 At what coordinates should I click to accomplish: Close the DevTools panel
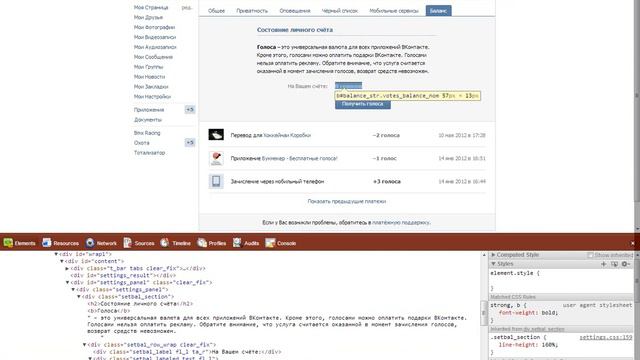(x=633, y=243)
